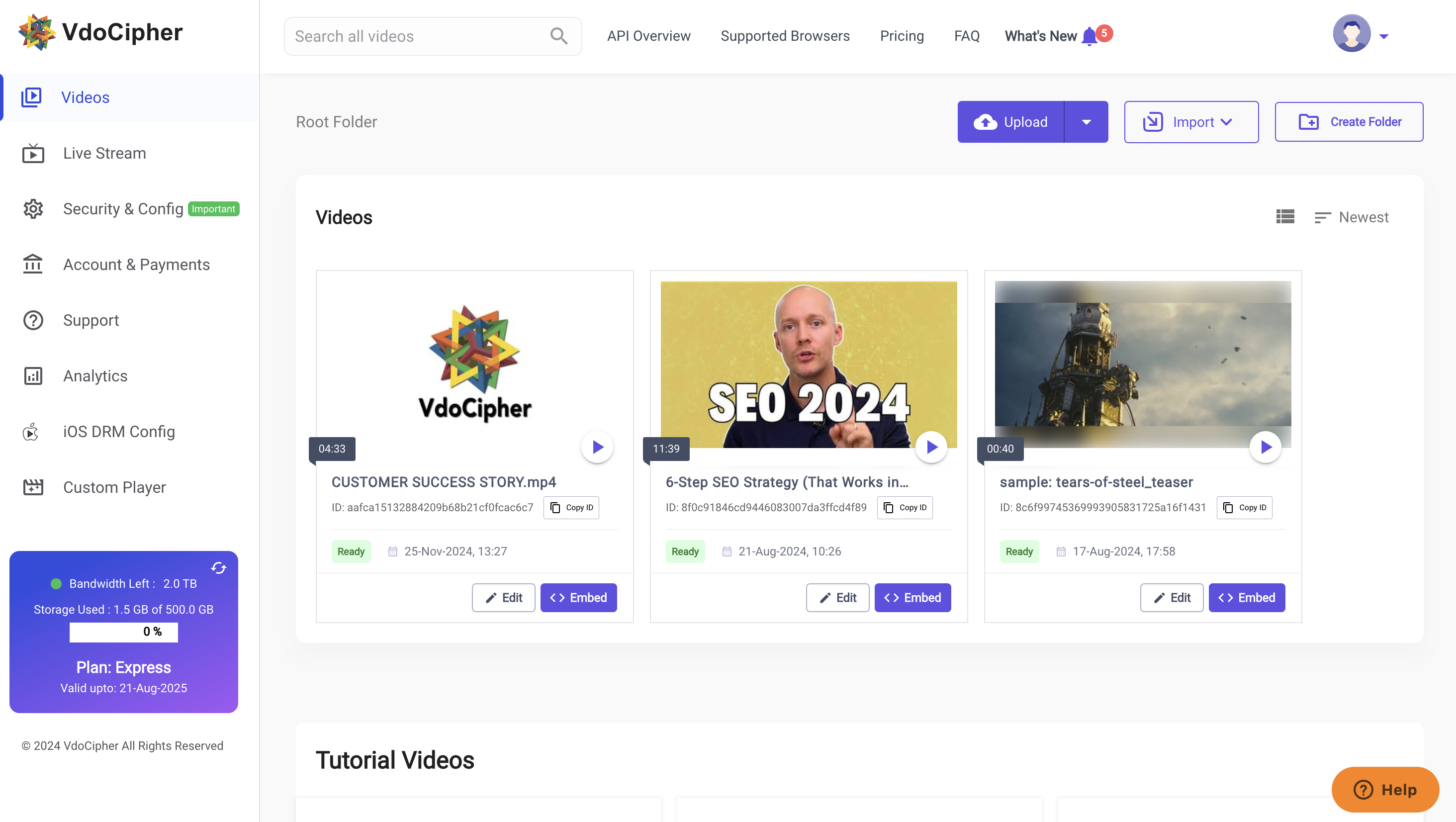Open the Import dropdown
Screen dimensions: 1456x822
[x=1191, y=121]
